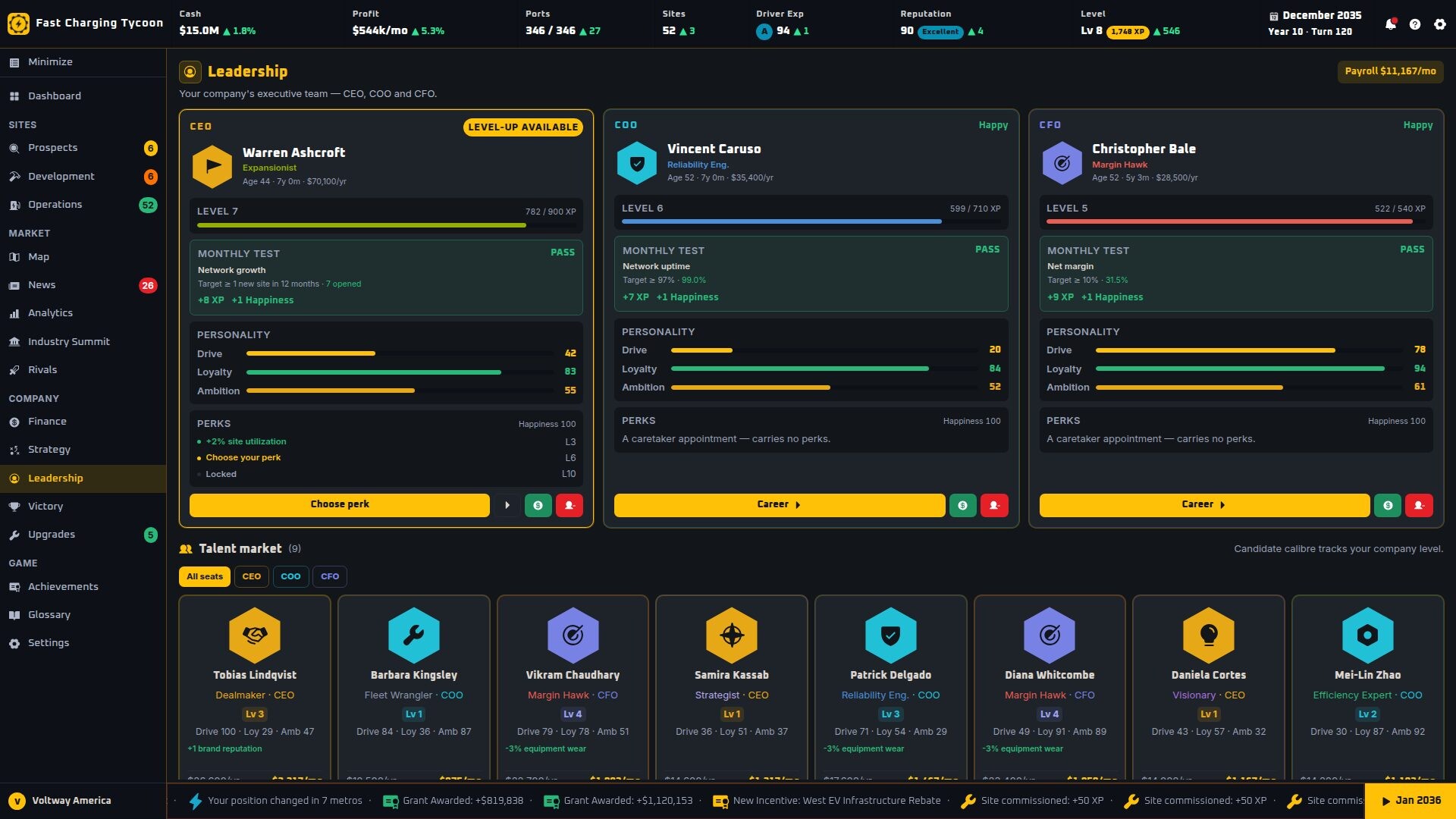Expand Christopher Bale's Career button
The width and height of the screenshot is (1456, 819).
tap(1204, 505)
